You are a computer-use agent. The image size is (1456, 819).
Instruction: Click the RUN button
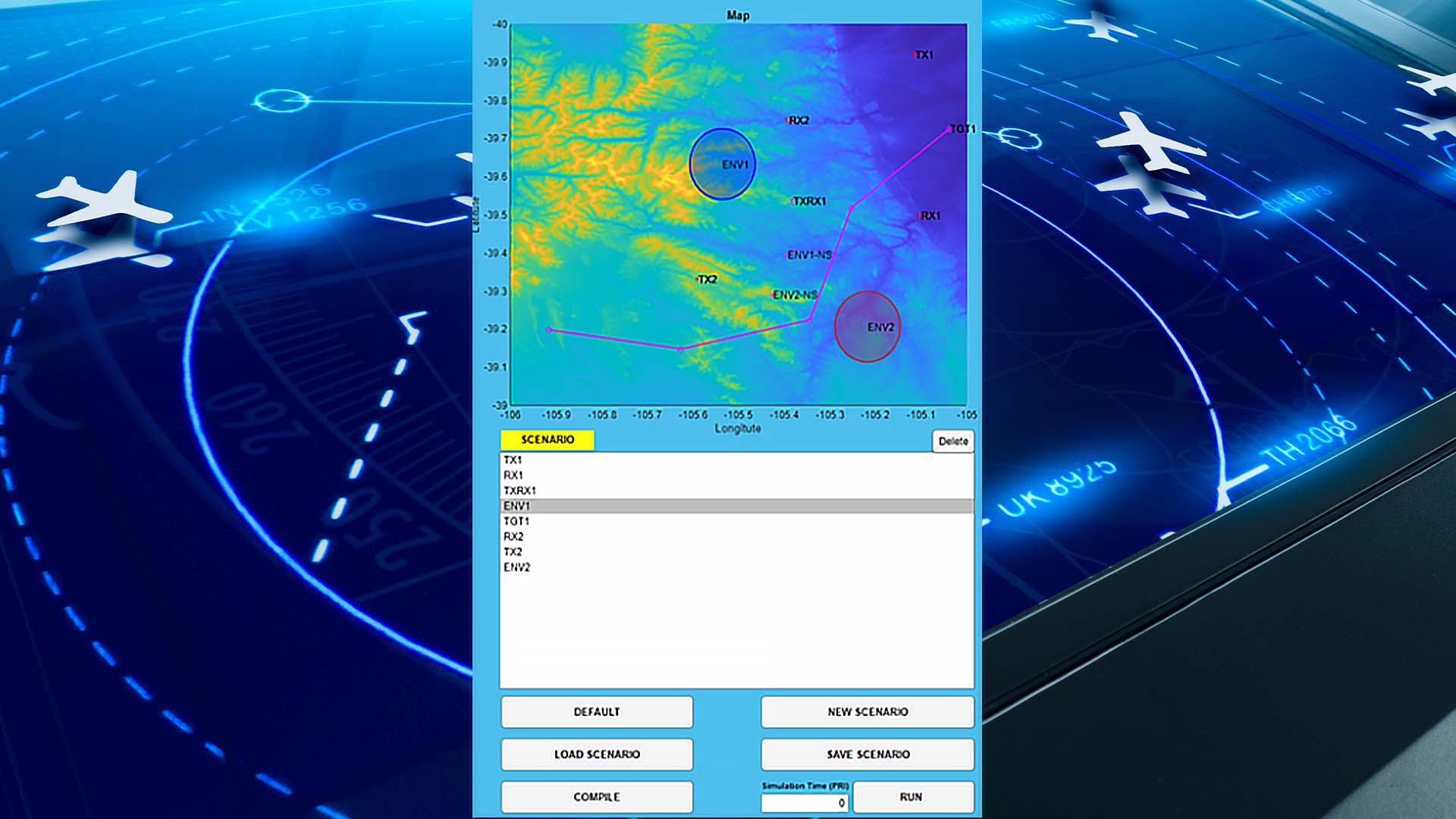click(913, 797)
